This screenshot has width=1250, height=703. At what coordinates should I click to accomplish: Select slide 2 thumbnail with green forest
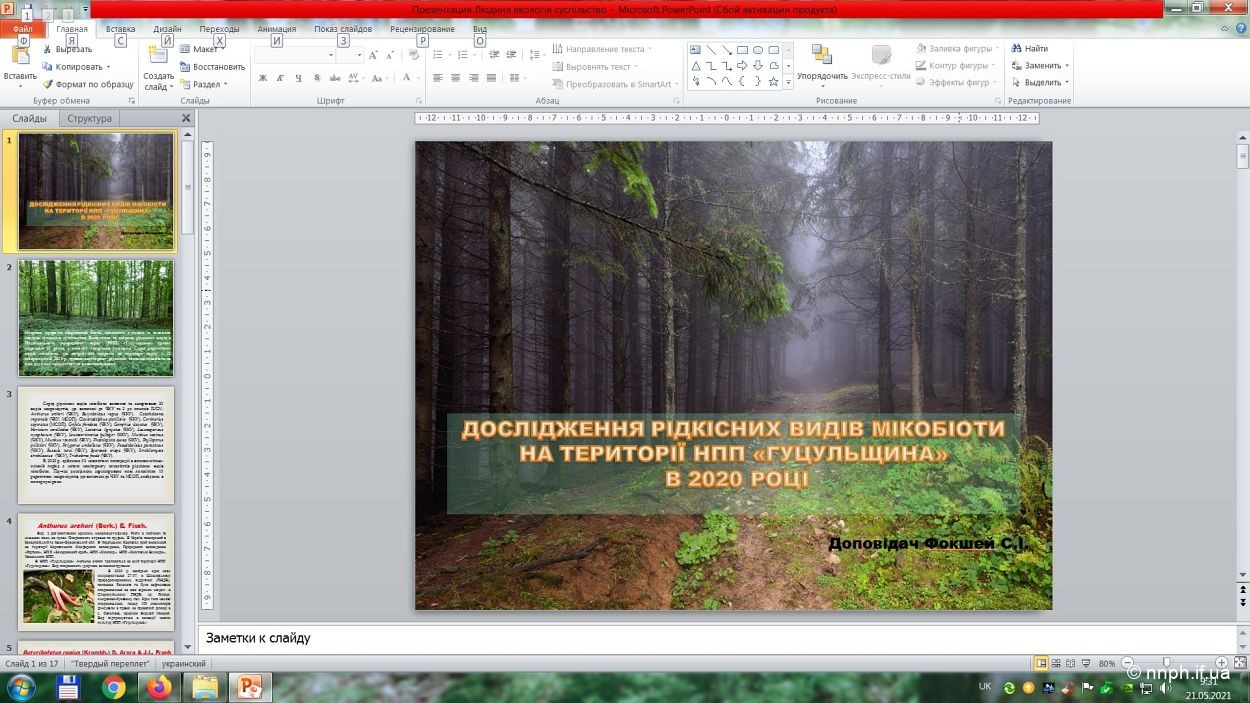95,317
